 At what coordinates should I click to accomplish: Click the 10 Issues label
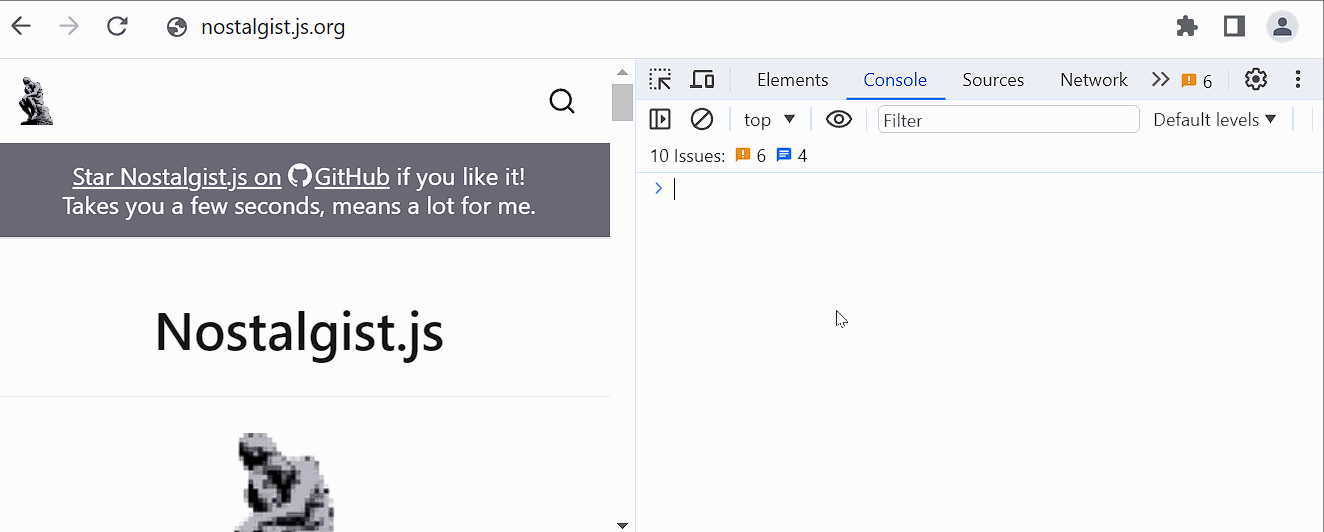(x=687, y=156)
